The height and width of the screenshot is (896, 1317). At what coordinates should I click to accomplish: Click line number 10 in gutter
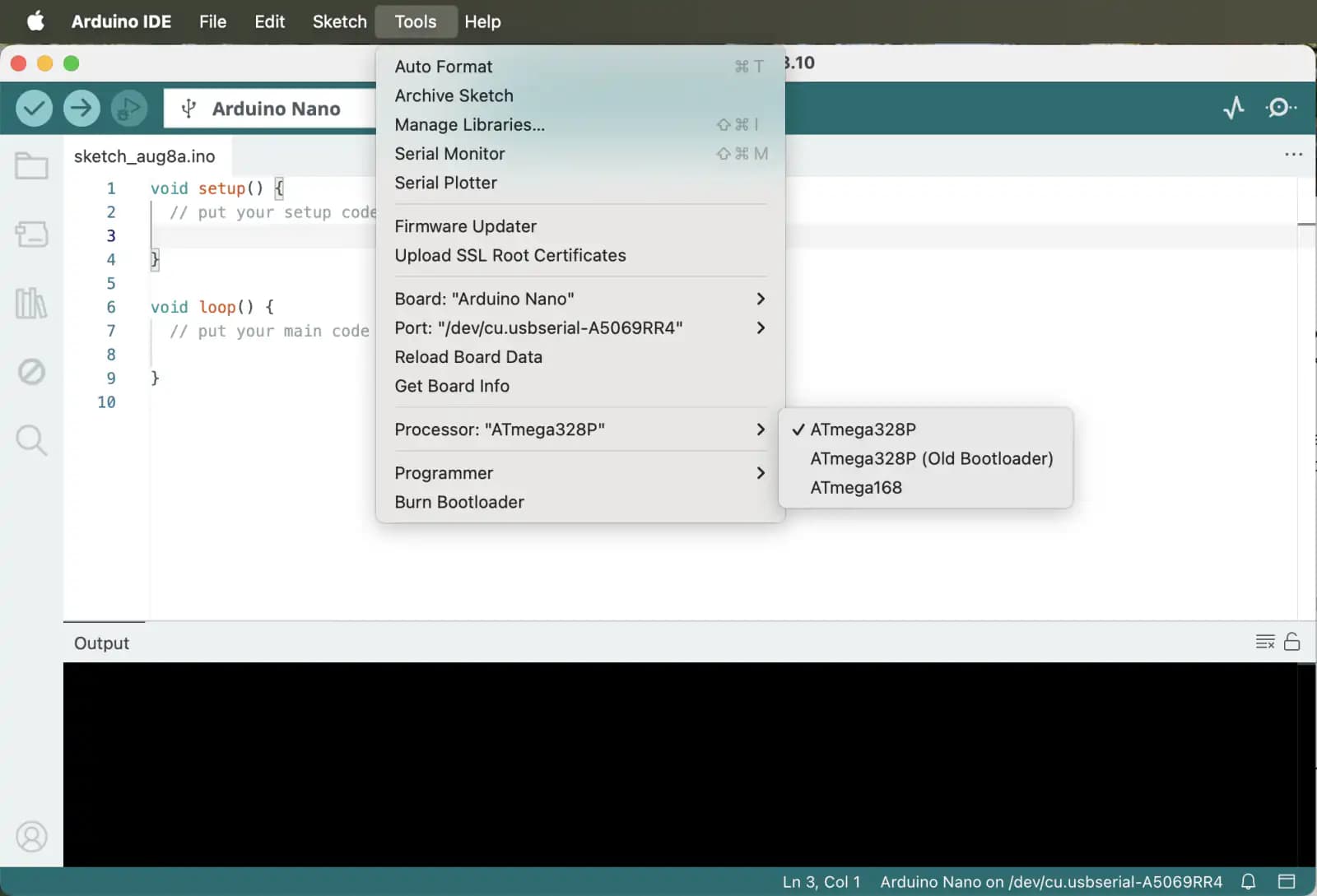tap(106, 402)
